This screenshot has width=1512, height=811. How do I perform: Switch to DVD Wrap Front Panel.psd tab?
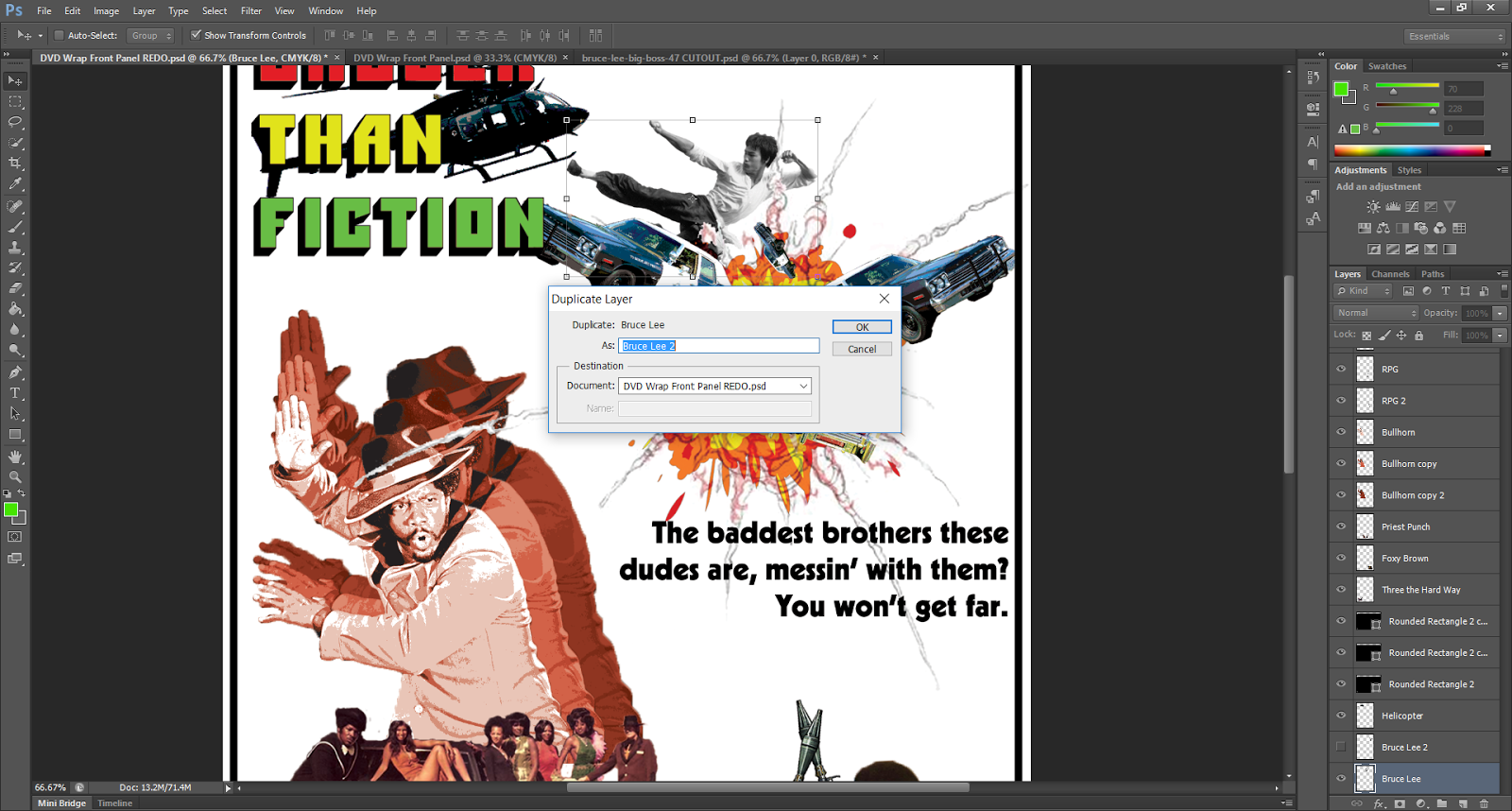point(455,58)
